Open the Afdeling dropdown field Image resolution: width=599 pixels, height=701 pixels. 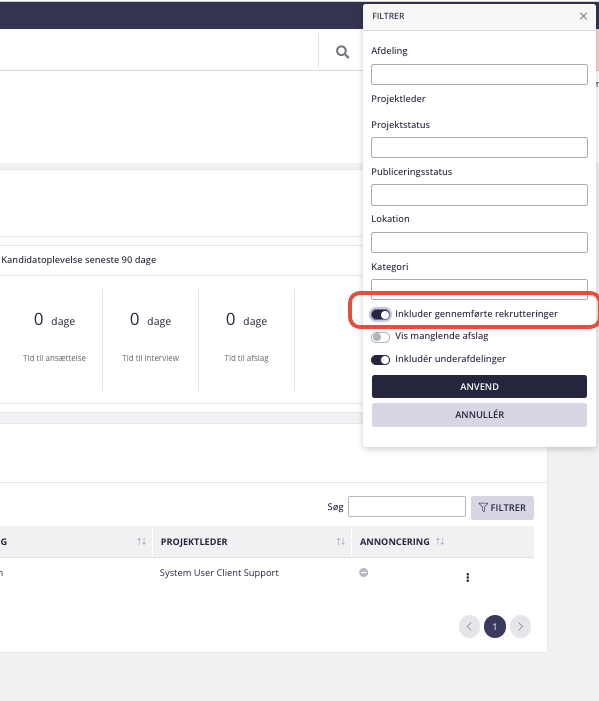[x=479, y=74]
